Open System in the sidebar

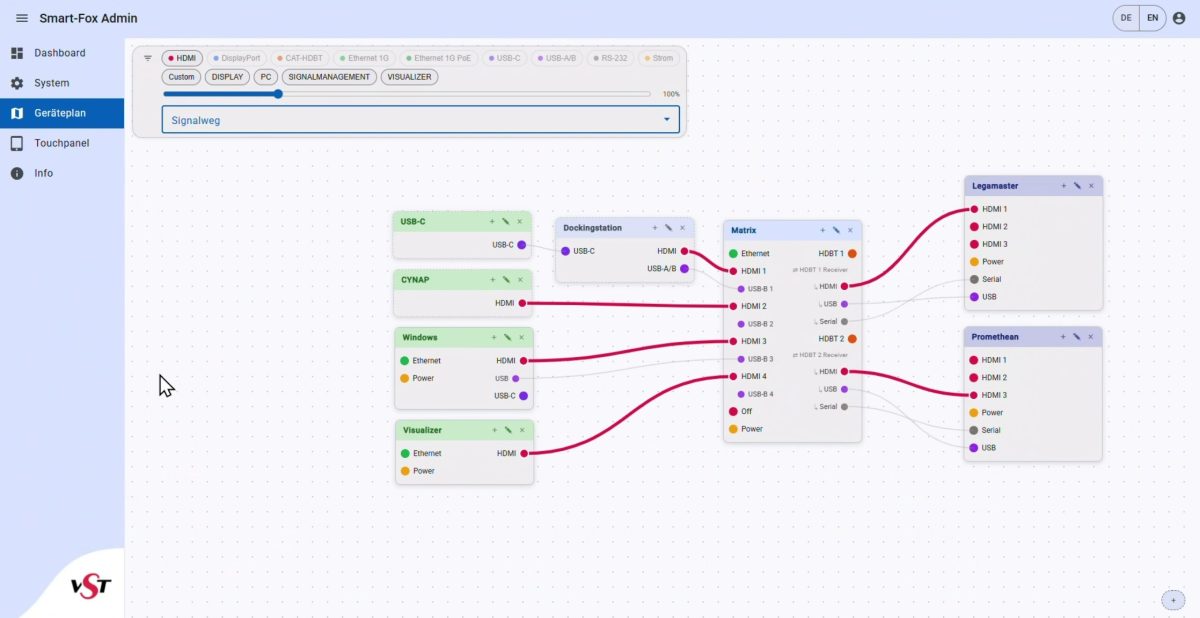(62, 83)
